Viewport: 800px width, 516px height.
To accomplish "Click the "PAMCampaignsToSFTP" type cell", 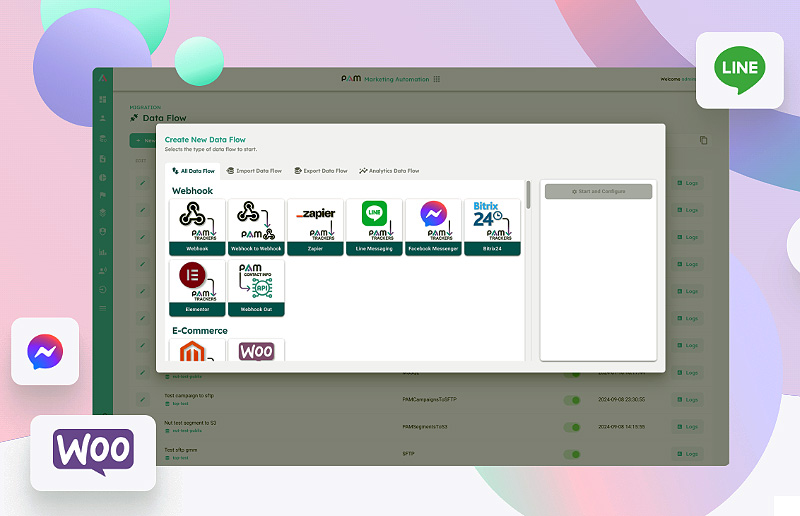I will point(429,399).
